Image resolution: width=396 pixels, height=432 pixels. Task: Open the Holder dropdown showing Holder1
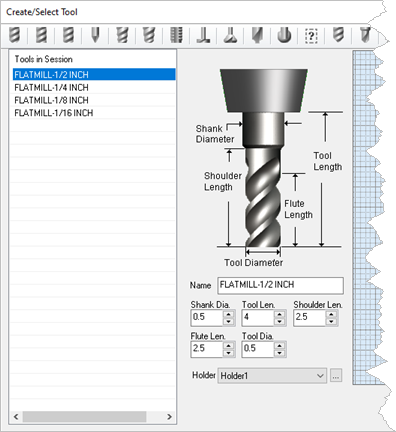point(272,376)
